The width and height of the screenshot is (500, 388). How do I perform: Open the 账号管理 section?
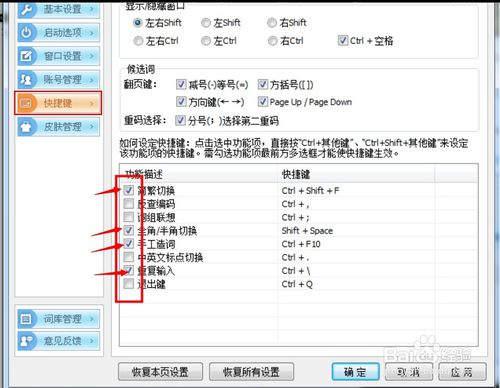click(x=59, y=79)
